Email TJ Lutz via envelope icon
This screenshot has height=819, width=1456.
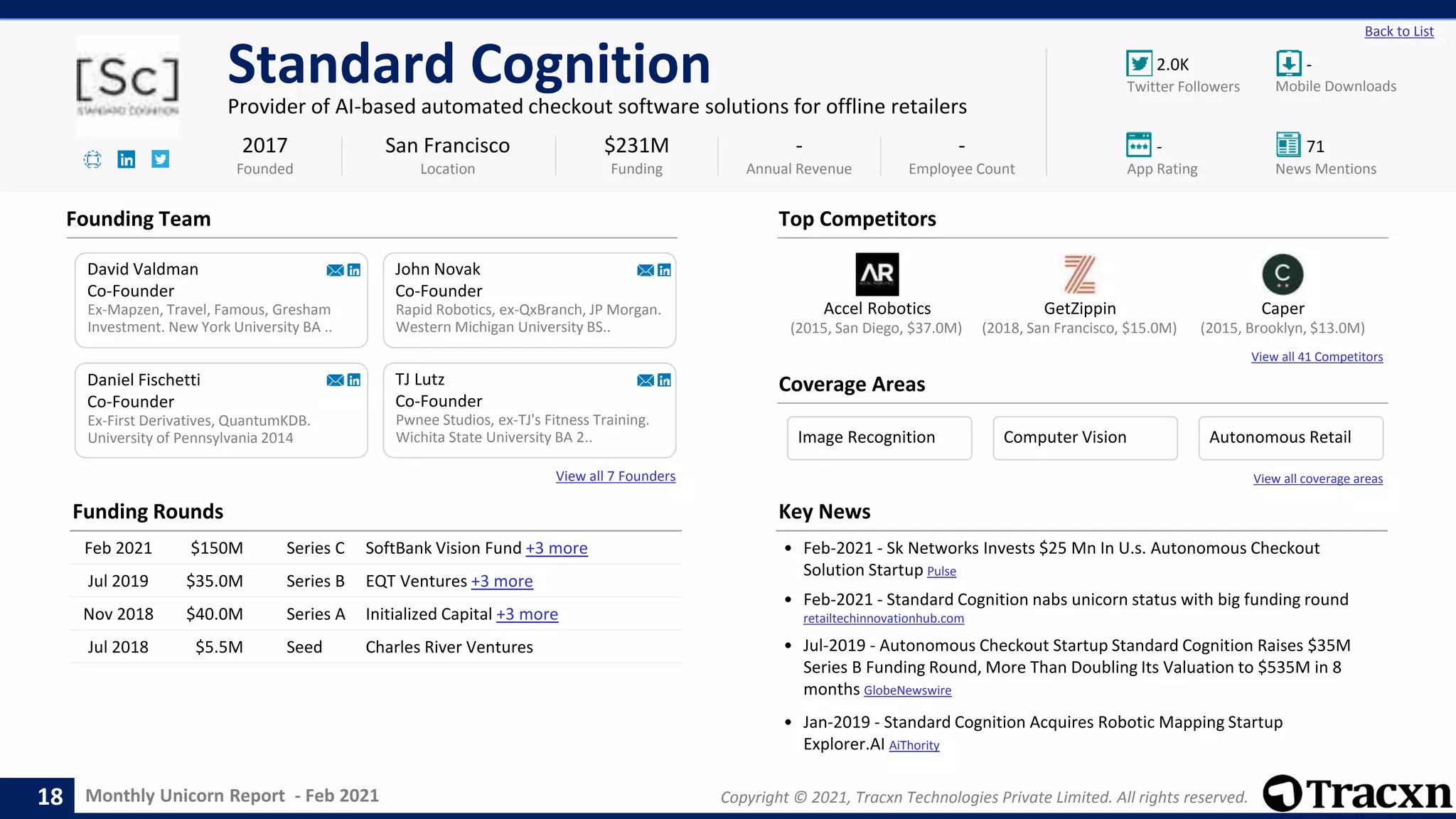coord(646,380)
